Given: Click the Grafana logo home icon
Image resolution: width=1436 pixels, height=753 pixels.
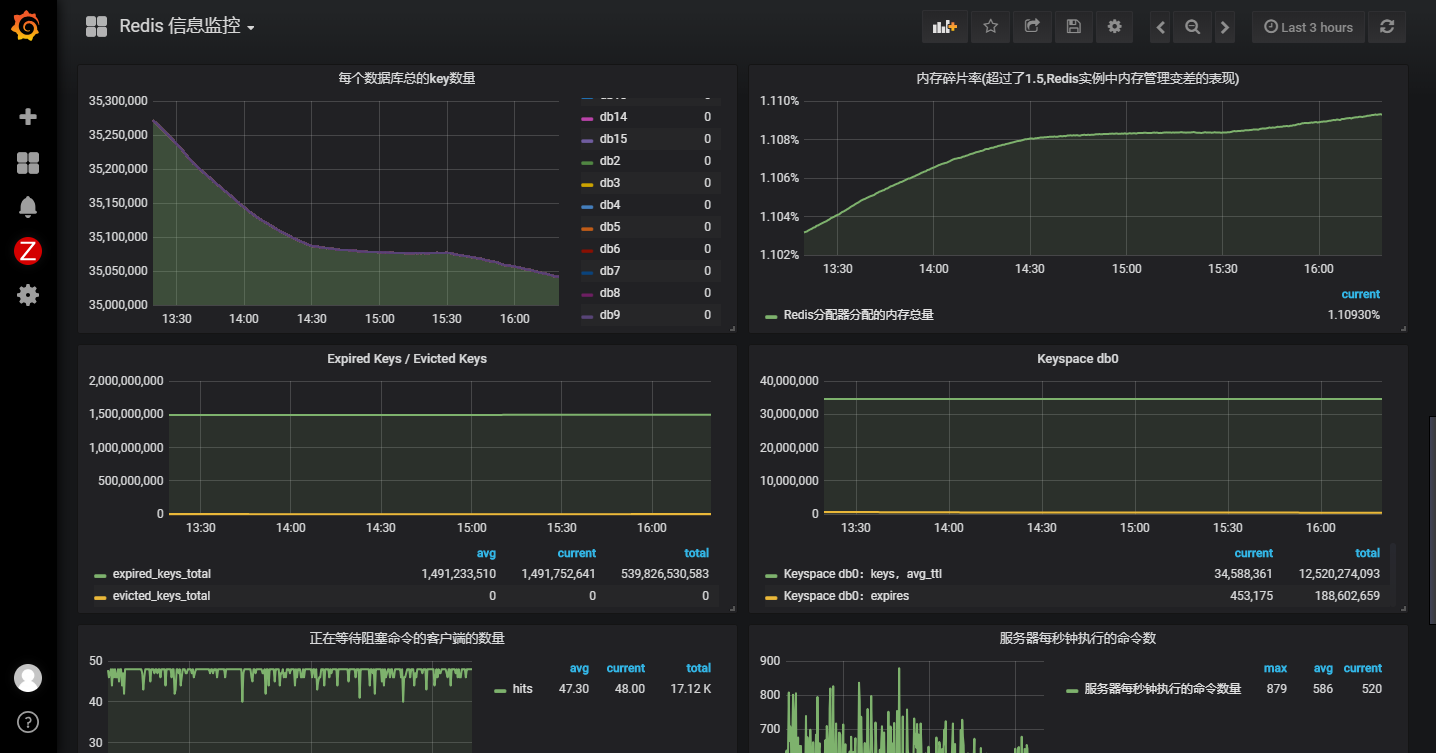Looking at the screenshot, I should click(26, 27).
